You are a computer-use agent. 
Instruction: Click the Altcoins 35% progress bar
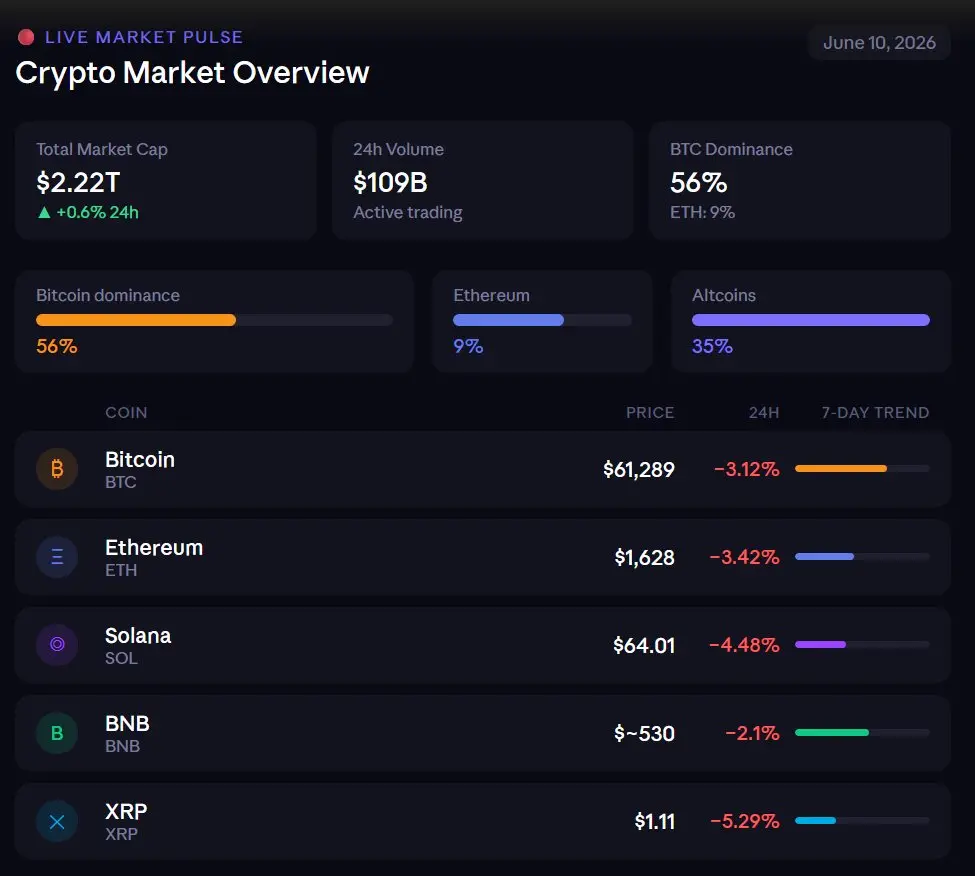pos(811,320)
